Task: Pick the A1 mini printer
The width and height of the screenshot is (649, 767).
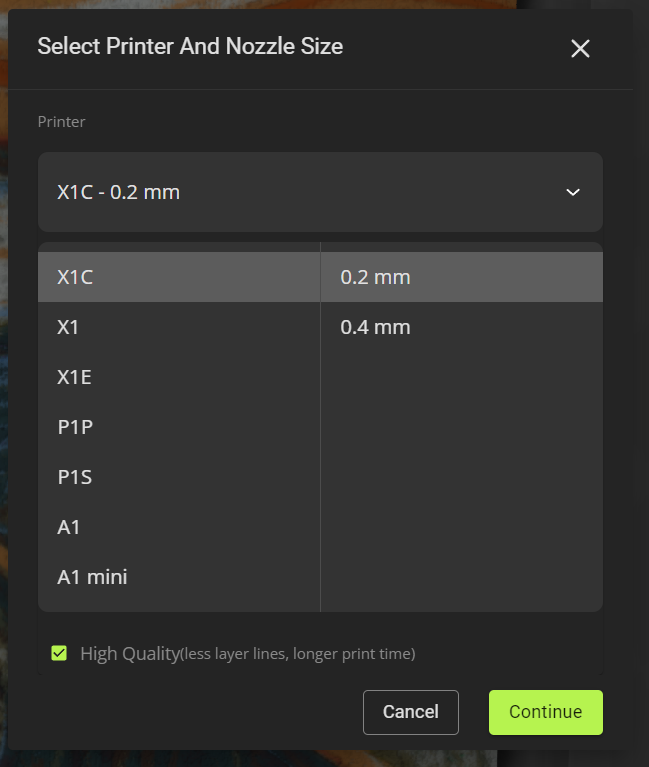Action: pyautogui.click(x=179, y=577)
